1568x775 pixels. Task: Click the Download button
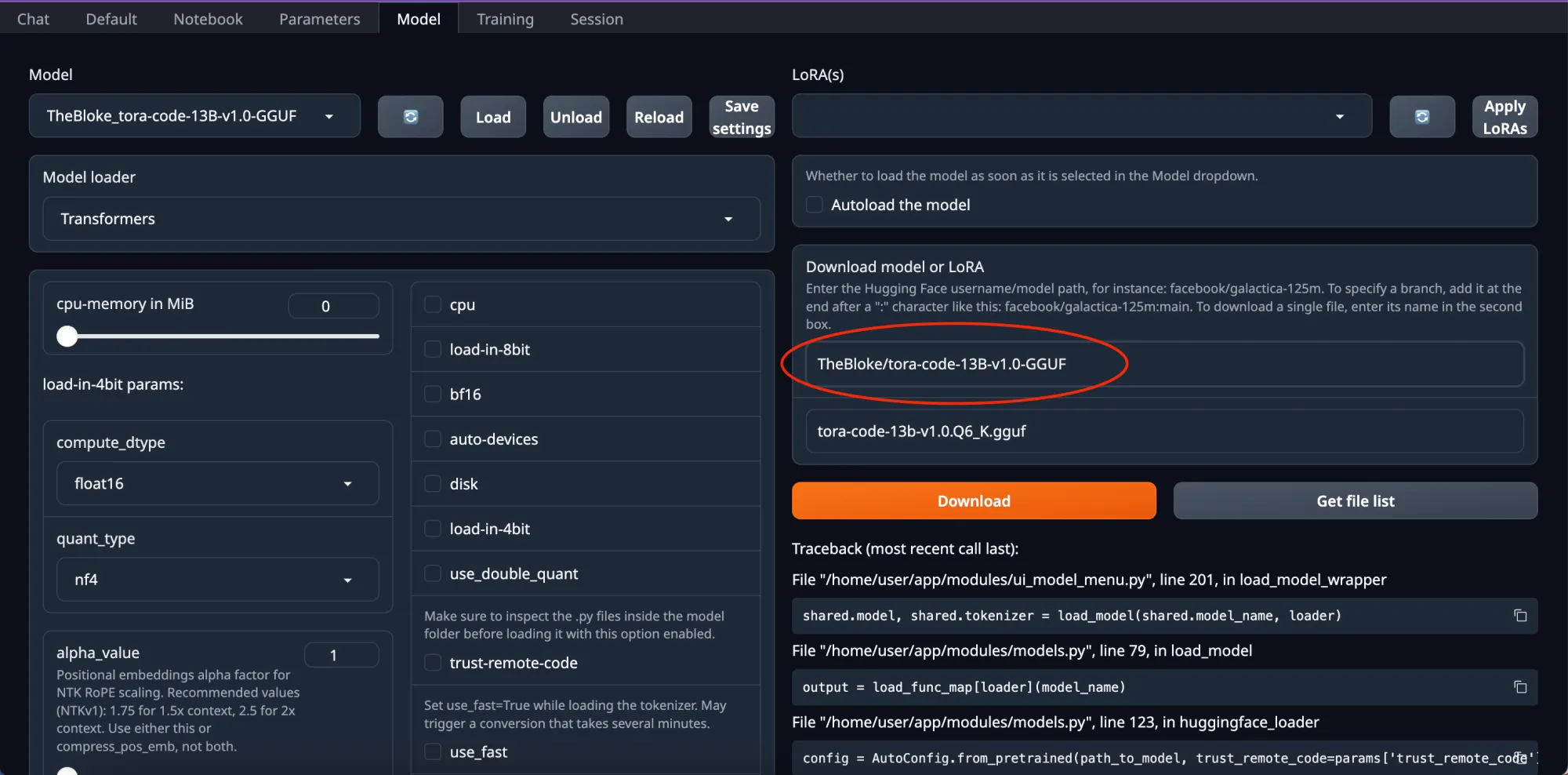click(973, 500)
